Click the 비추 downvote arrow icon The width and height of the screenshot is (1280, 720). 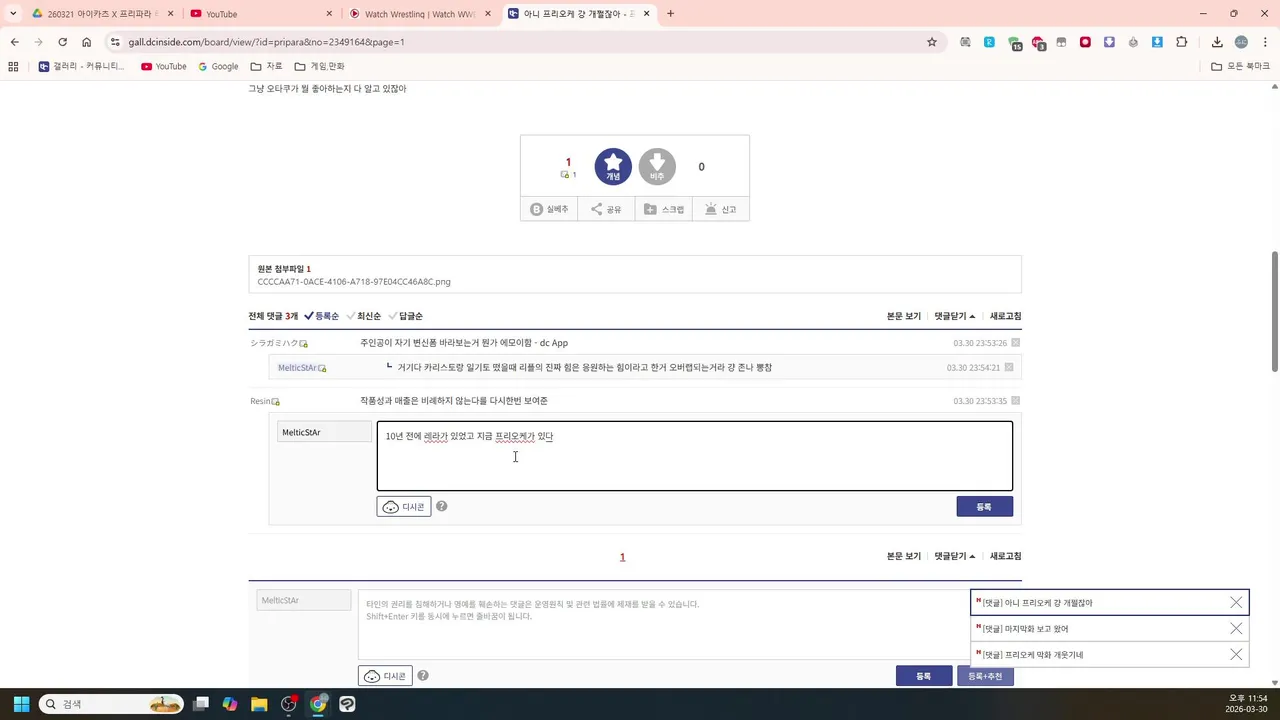(657, 167)
